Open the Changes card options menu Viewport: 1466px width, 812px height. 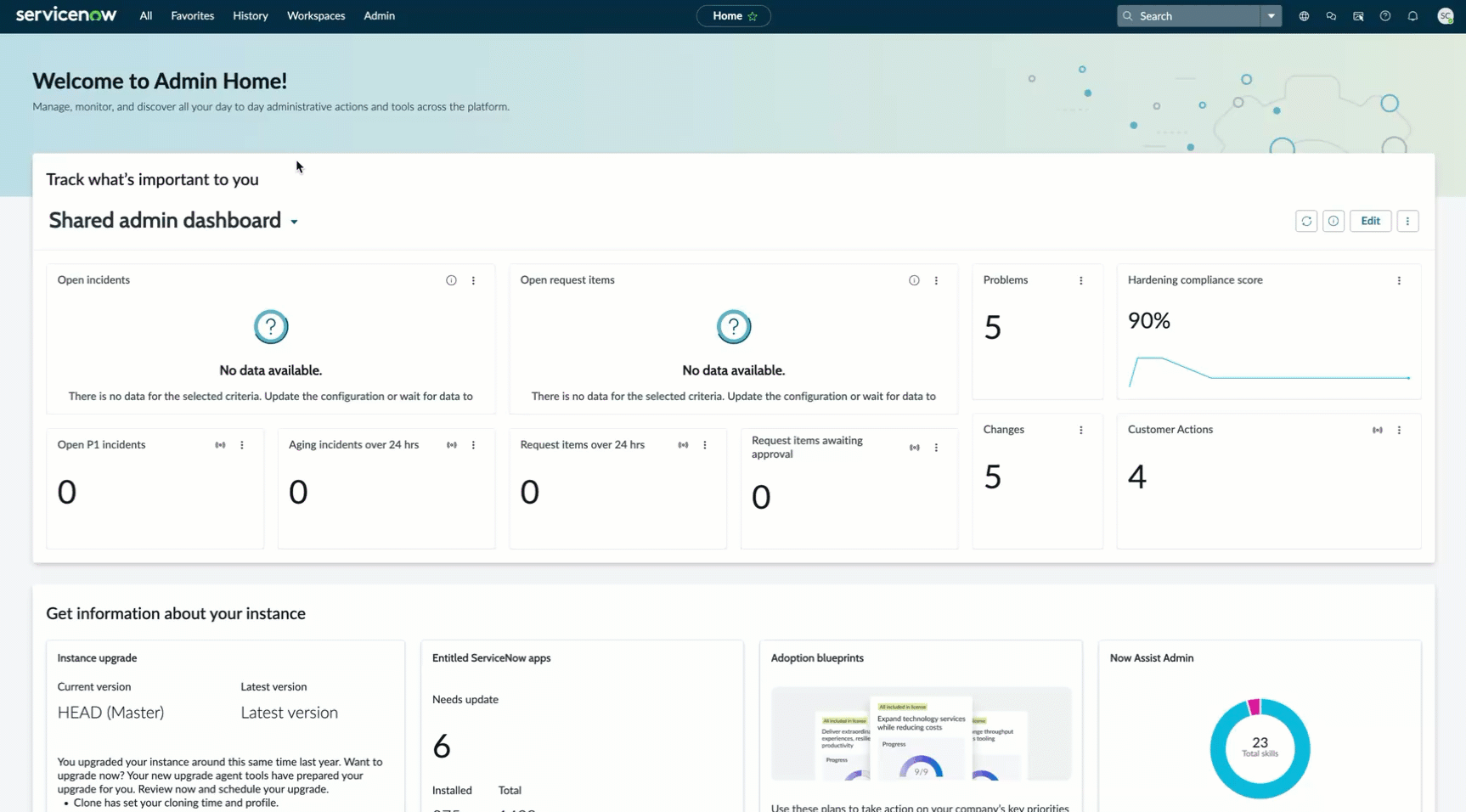click(x=1081, y=430)
